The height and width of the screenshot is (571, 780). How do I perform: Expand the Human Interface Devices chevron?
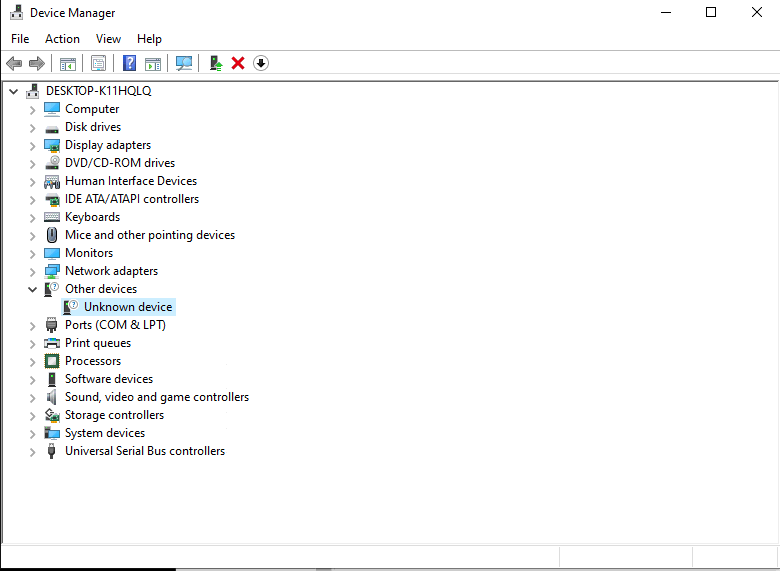click(32, 182)
